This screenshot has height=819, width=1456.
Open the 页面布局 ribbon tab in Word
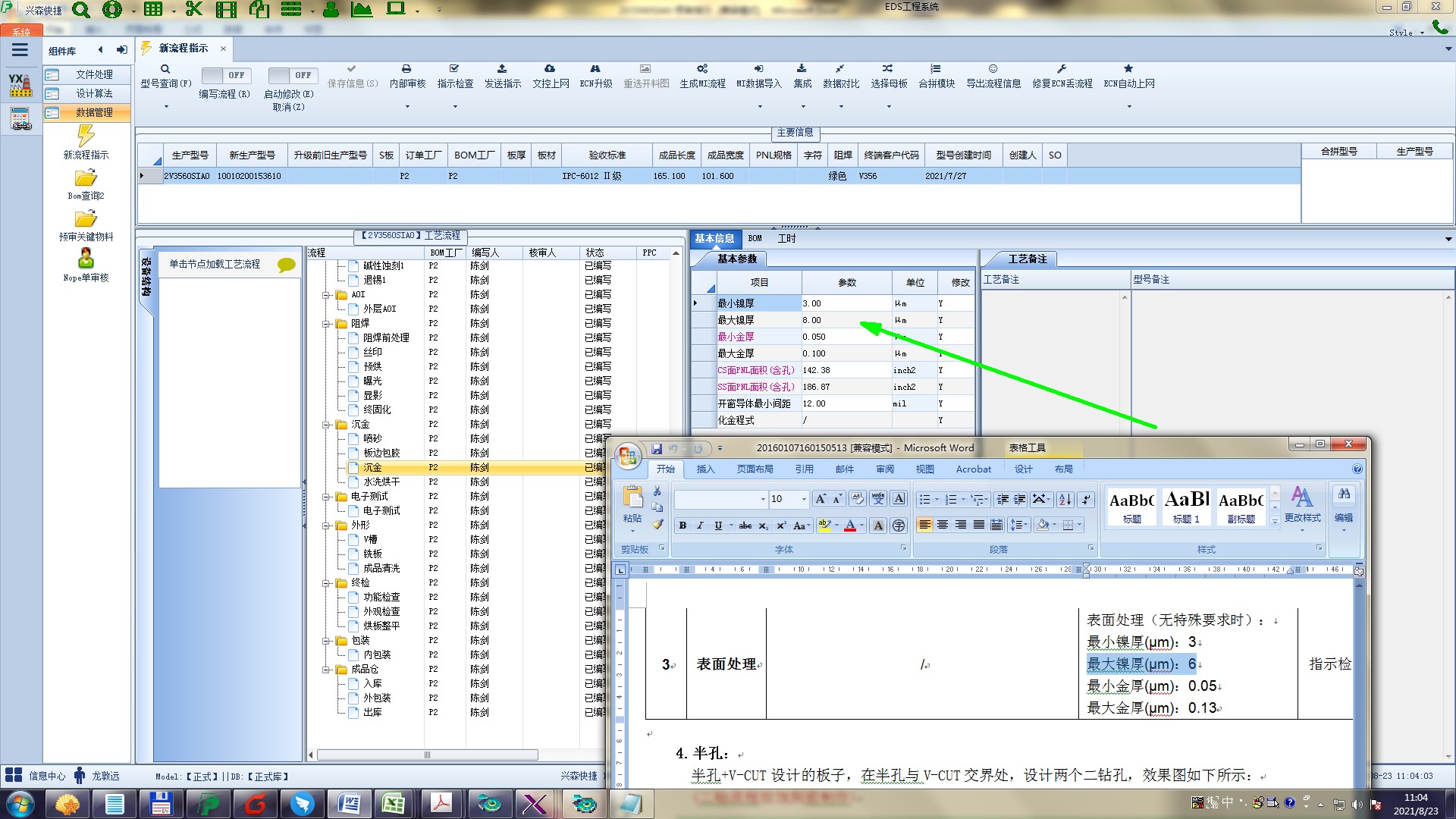[x=755, y=469]
